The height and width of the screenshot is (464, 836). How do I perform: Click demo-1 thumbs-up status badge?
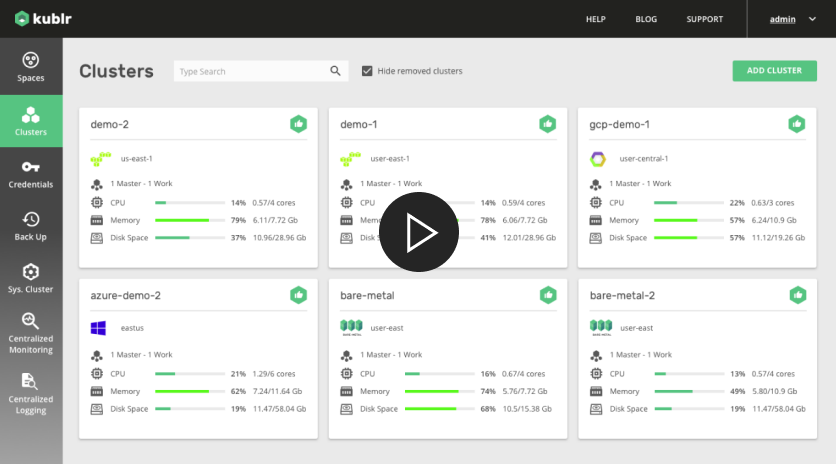548,124
